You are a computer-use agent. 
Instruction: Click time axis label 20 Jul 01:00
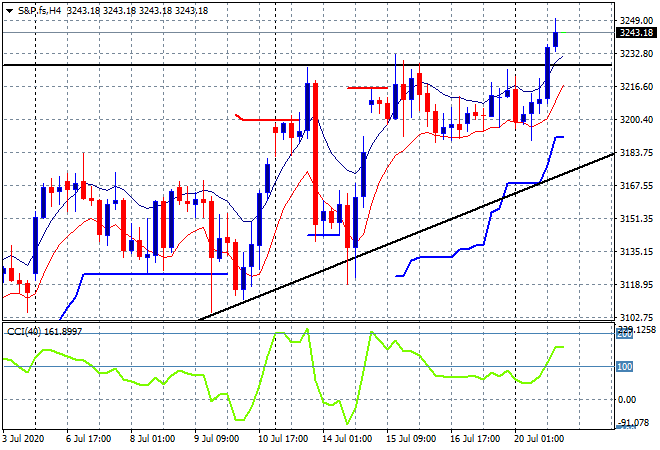(x=539, y=439)
